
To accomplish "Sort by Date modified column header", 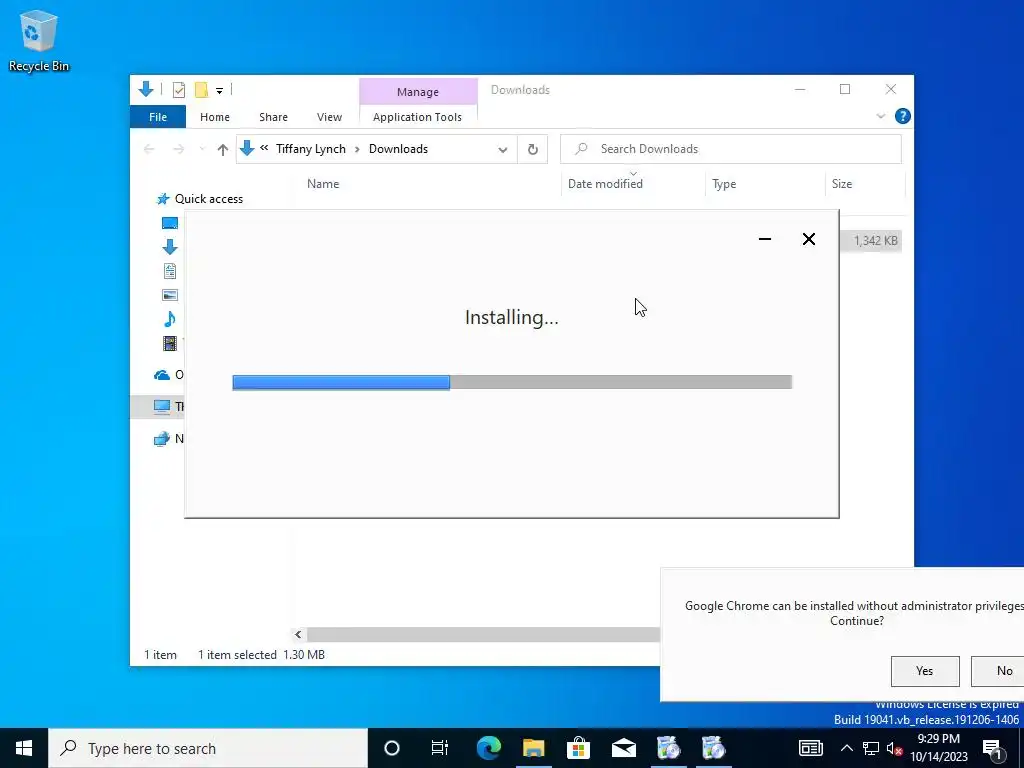I will [x=605, y=184].
